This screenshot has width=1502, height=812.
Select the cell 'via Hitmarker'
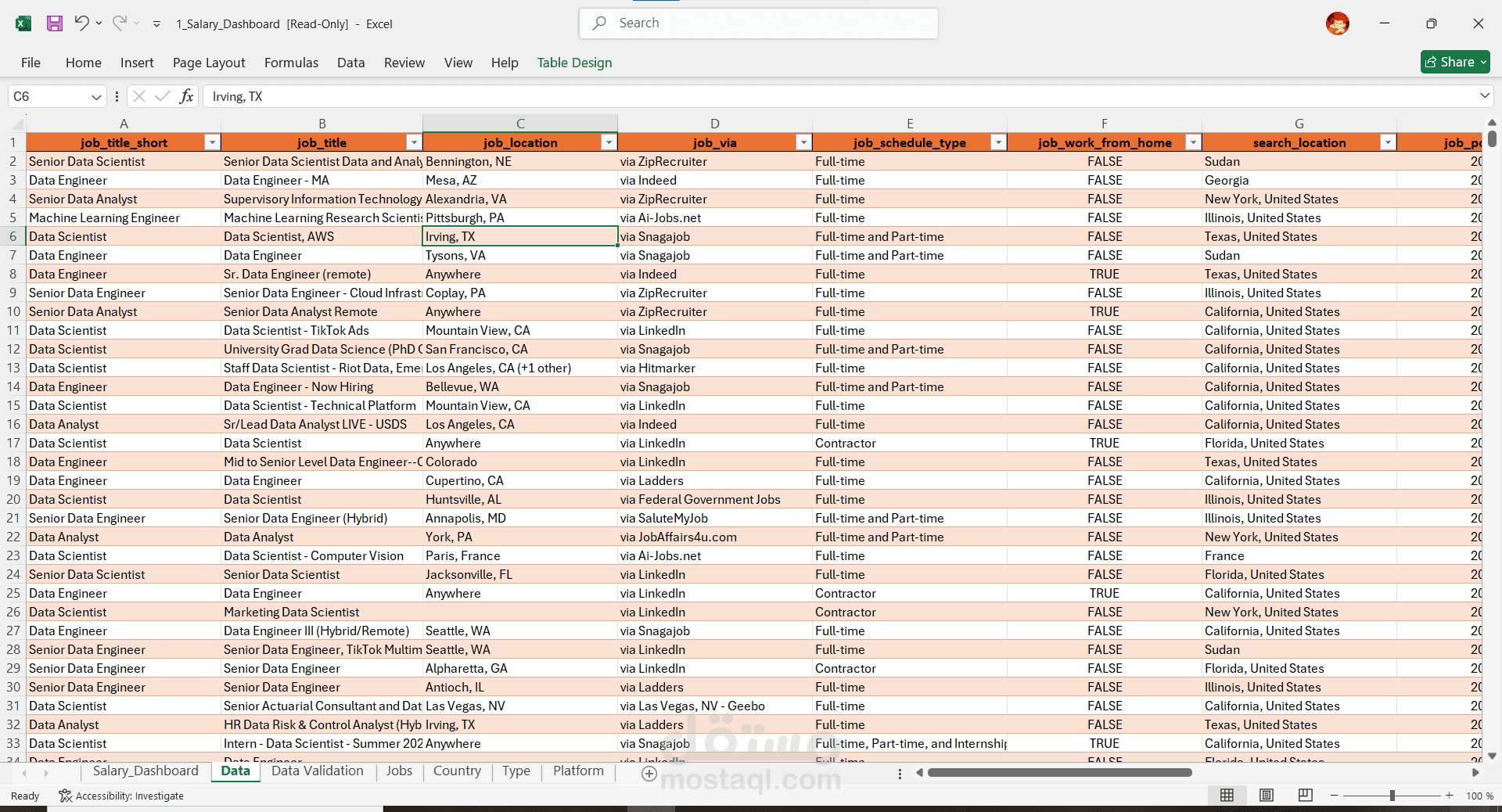pos(714,368)
